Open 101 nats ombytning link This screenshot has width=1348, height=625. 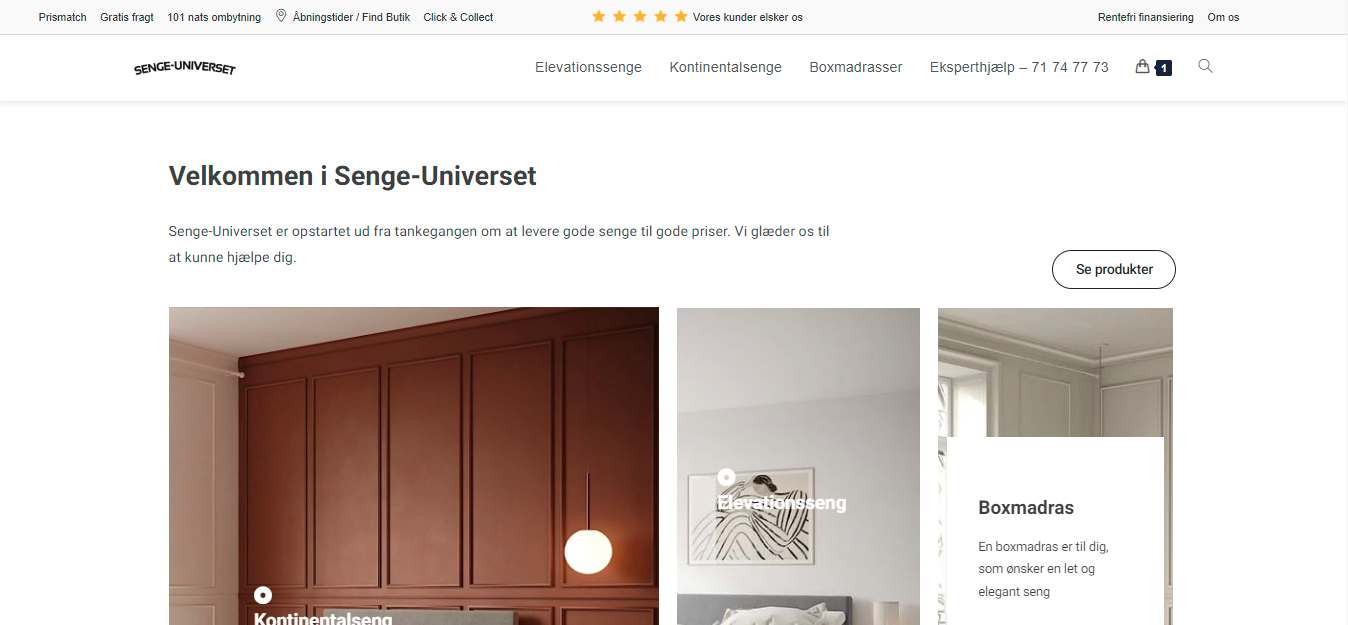tap(214, 17)
